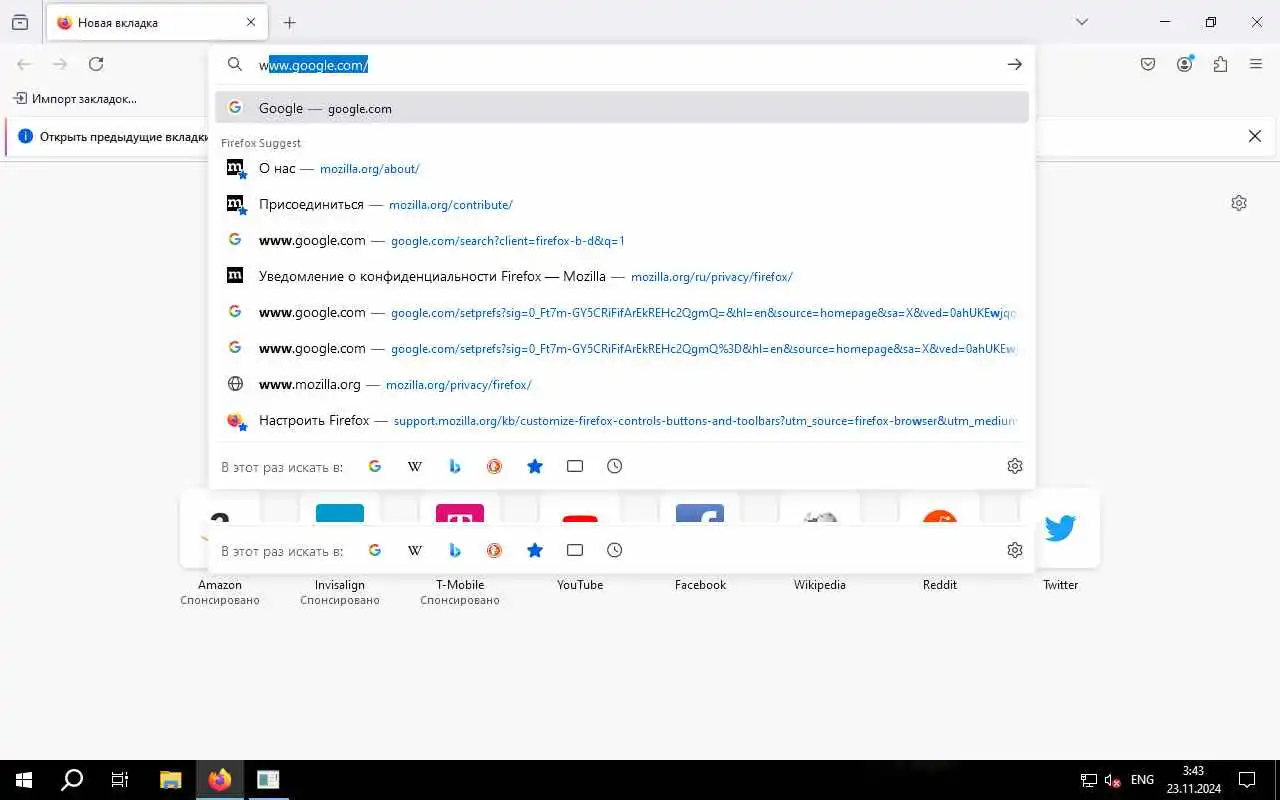Select the Настроить Firefox support suggestion

click(622, 420)
